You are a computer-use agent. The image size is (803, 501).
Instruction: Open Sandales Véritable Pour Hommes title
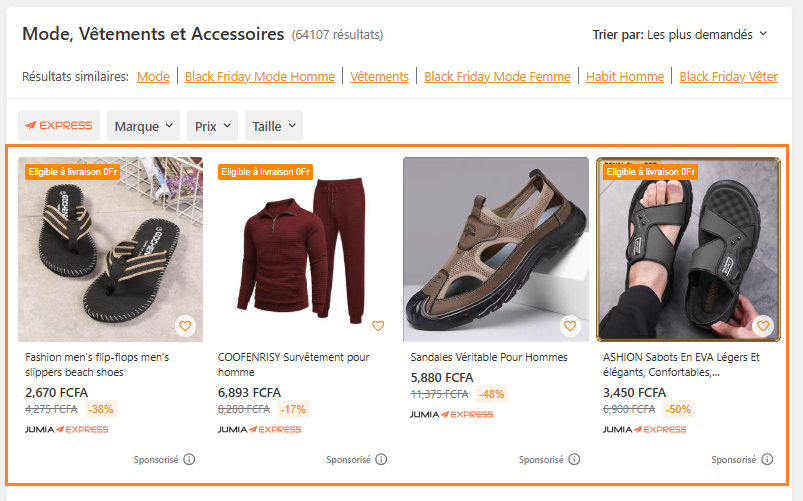[489, 357]
